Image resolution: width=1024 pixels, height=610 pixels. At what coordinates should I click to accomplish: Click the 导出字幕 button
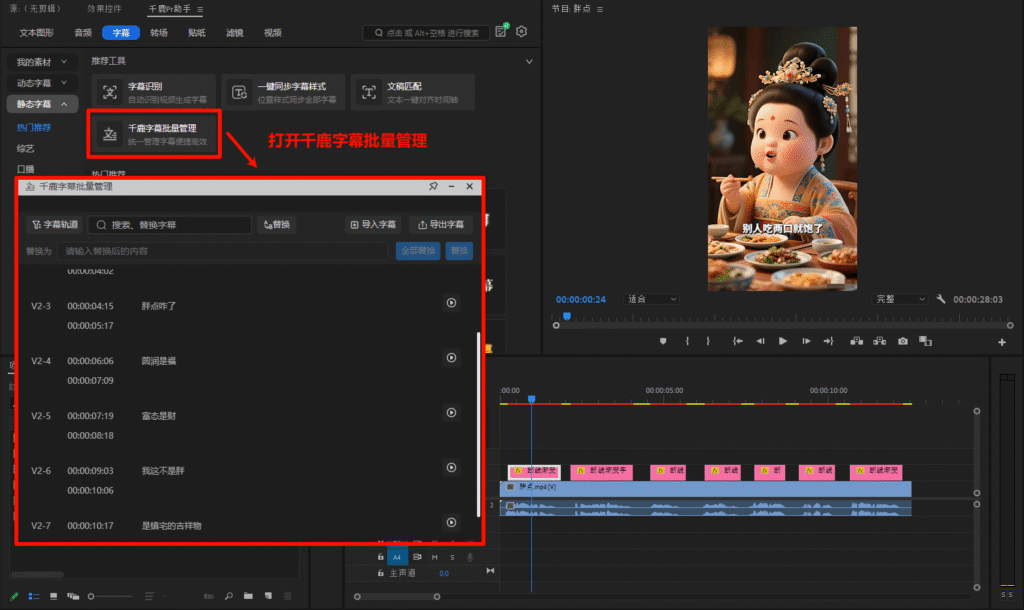(441, 225)
